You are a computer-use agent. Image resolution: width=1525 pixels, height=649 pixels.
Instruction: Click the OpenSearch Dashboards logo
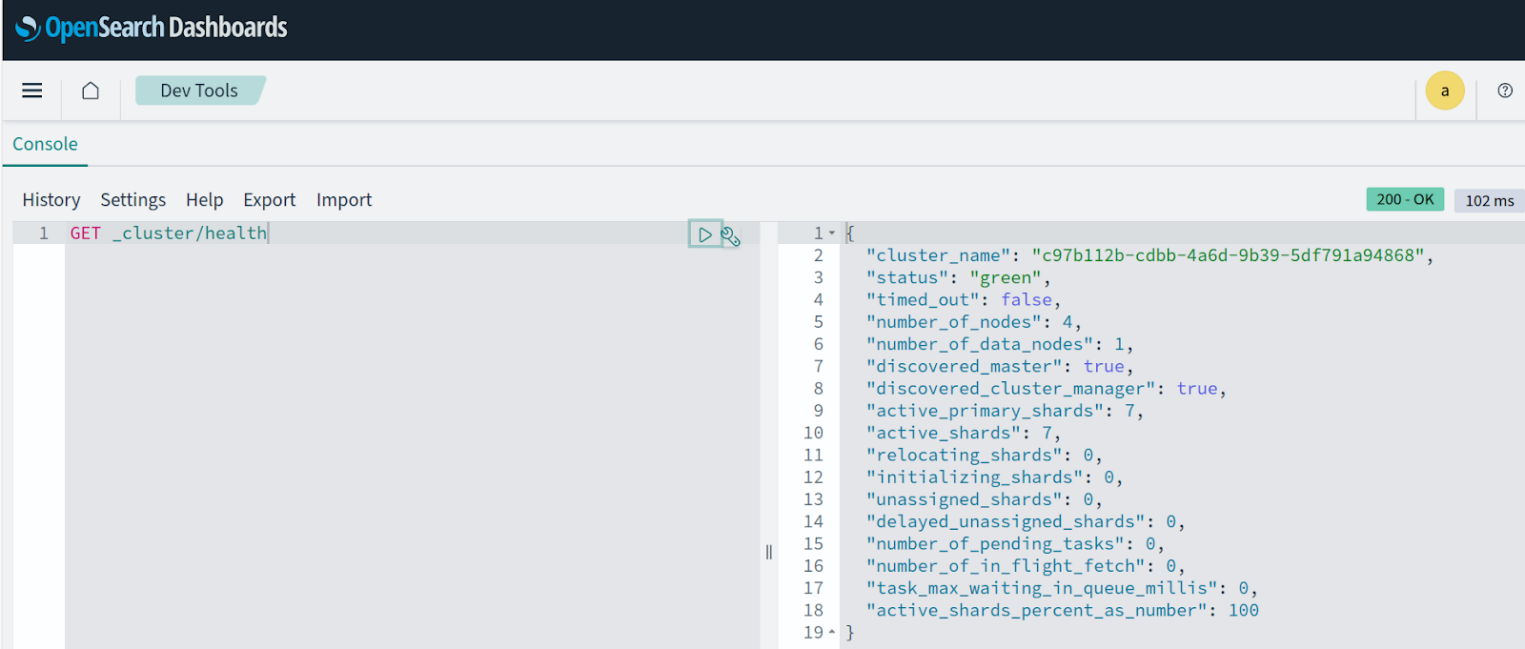point(152,28)
